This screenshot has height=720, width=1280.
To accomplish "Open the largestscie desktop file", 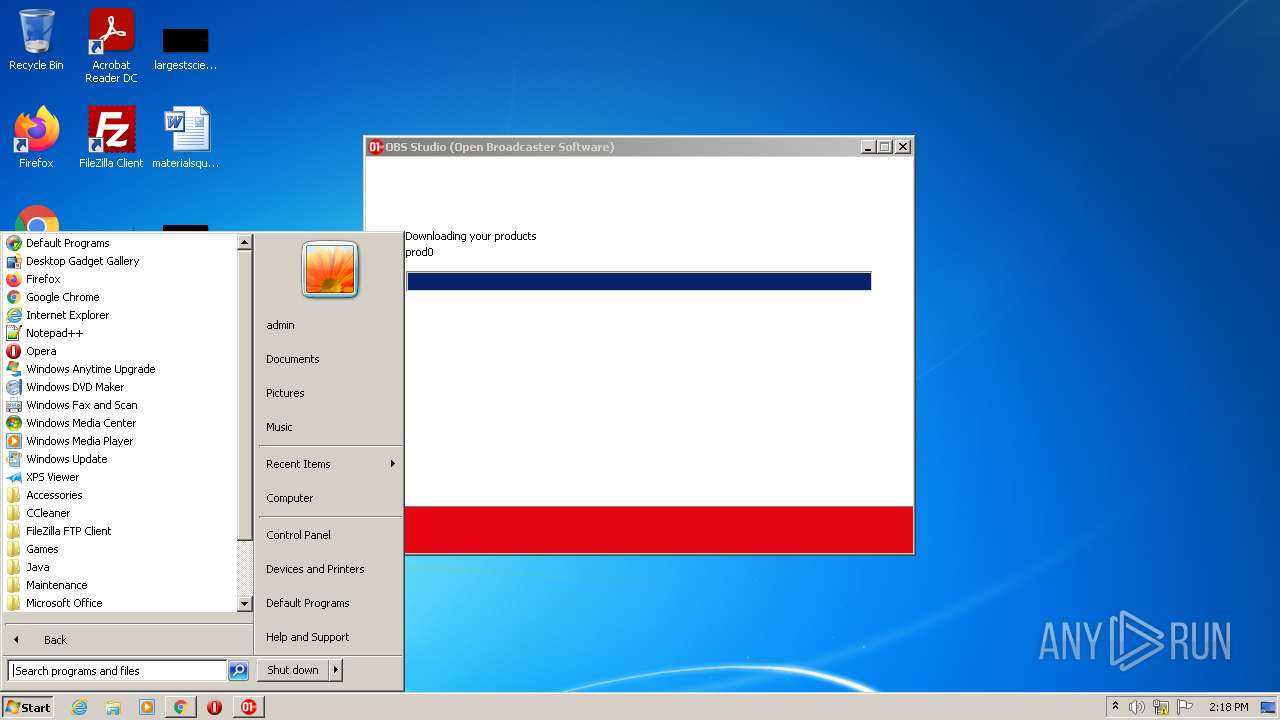I will [x=186, y=48].
